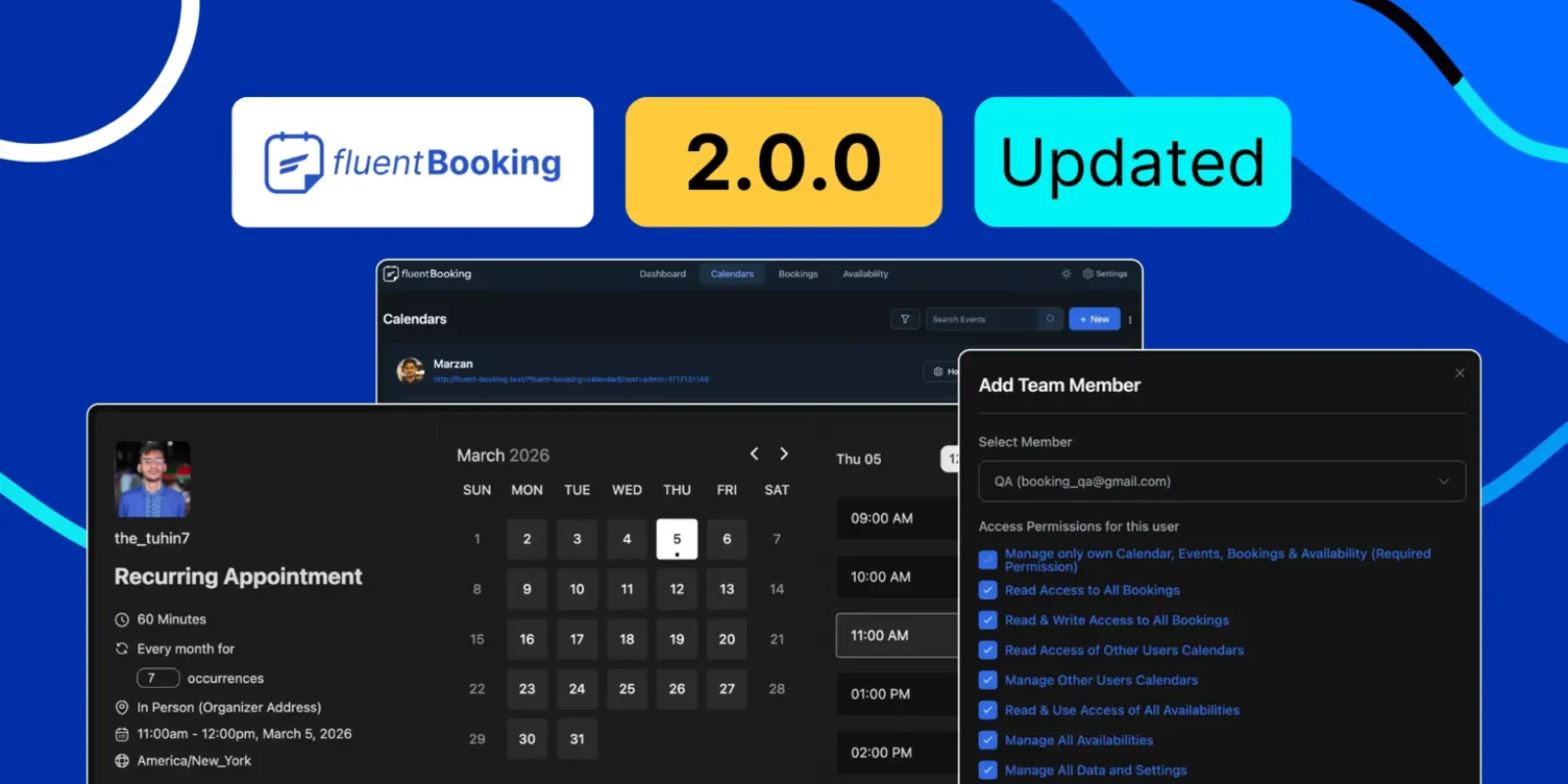Open the three-dot more options menu
1568x784 pixels.
coord(1130,319)
